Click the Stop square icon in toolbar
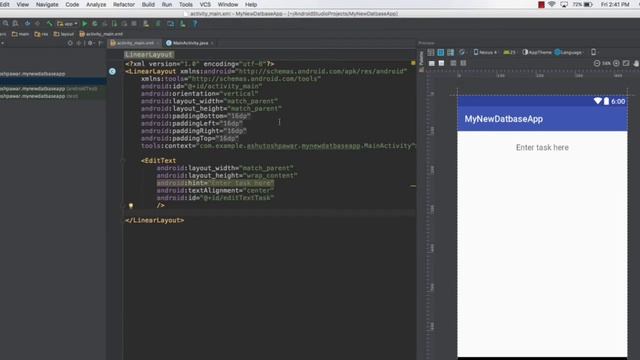640x360 pixels. [x=134, y=24]
